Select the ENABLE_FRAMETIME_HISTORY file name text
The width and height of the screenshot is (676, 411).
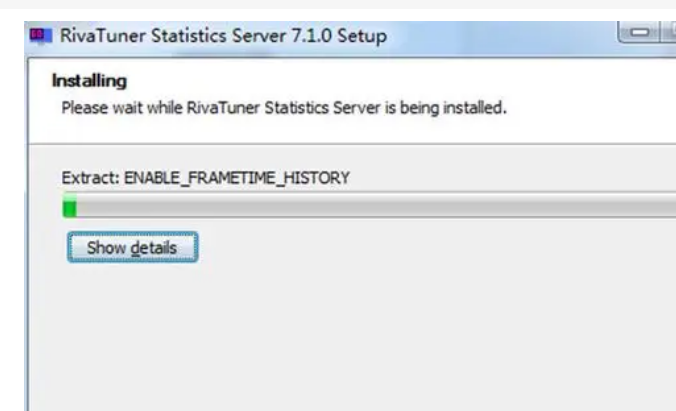point(237,178)
